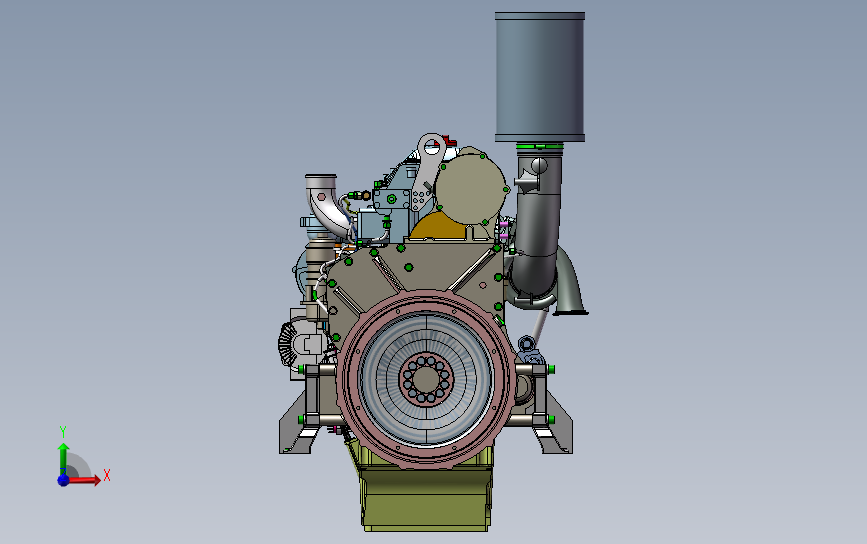
Task: Pick the olive-green oil pan at bottom
Action: tap(425, 489)
